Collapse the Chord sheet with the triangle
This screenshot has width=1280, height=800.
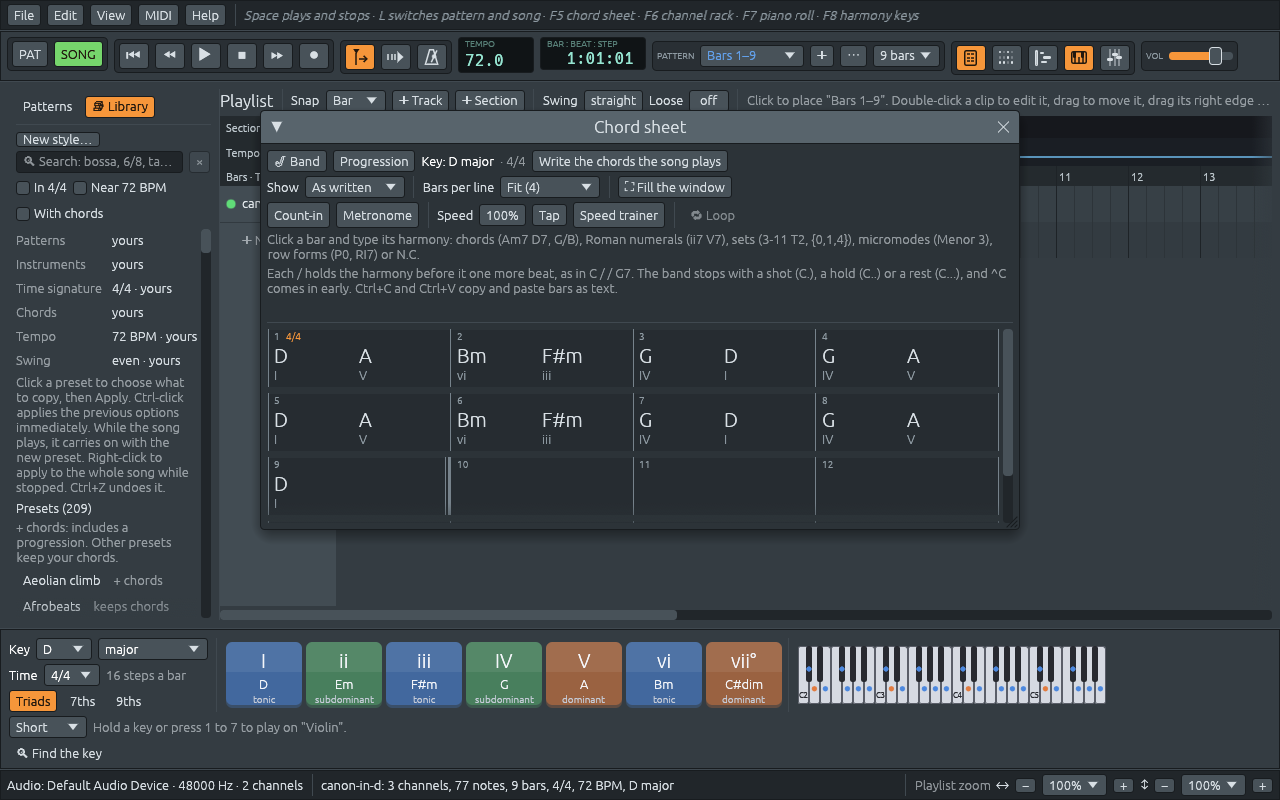pos(277,127)
